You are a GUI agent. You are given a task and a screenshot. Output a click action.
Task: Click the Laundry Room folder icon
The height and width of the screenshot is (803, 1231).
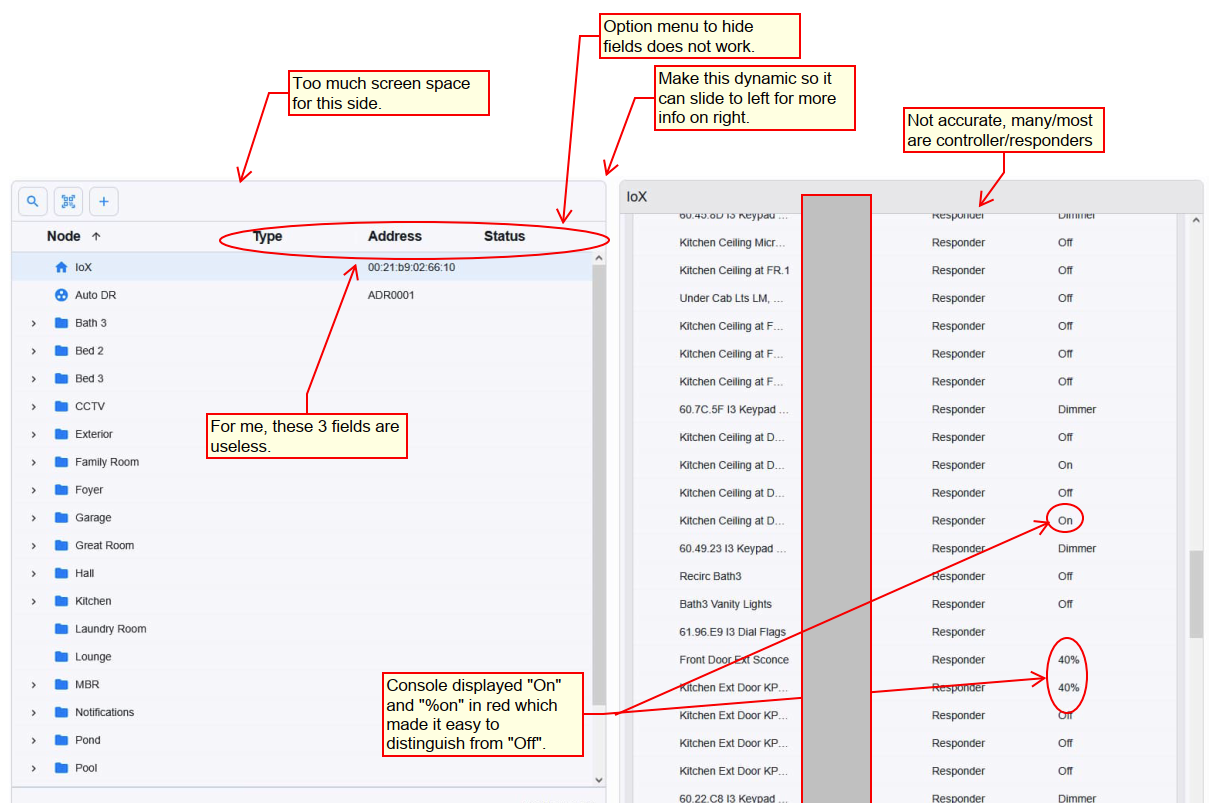tap(61, 629)
